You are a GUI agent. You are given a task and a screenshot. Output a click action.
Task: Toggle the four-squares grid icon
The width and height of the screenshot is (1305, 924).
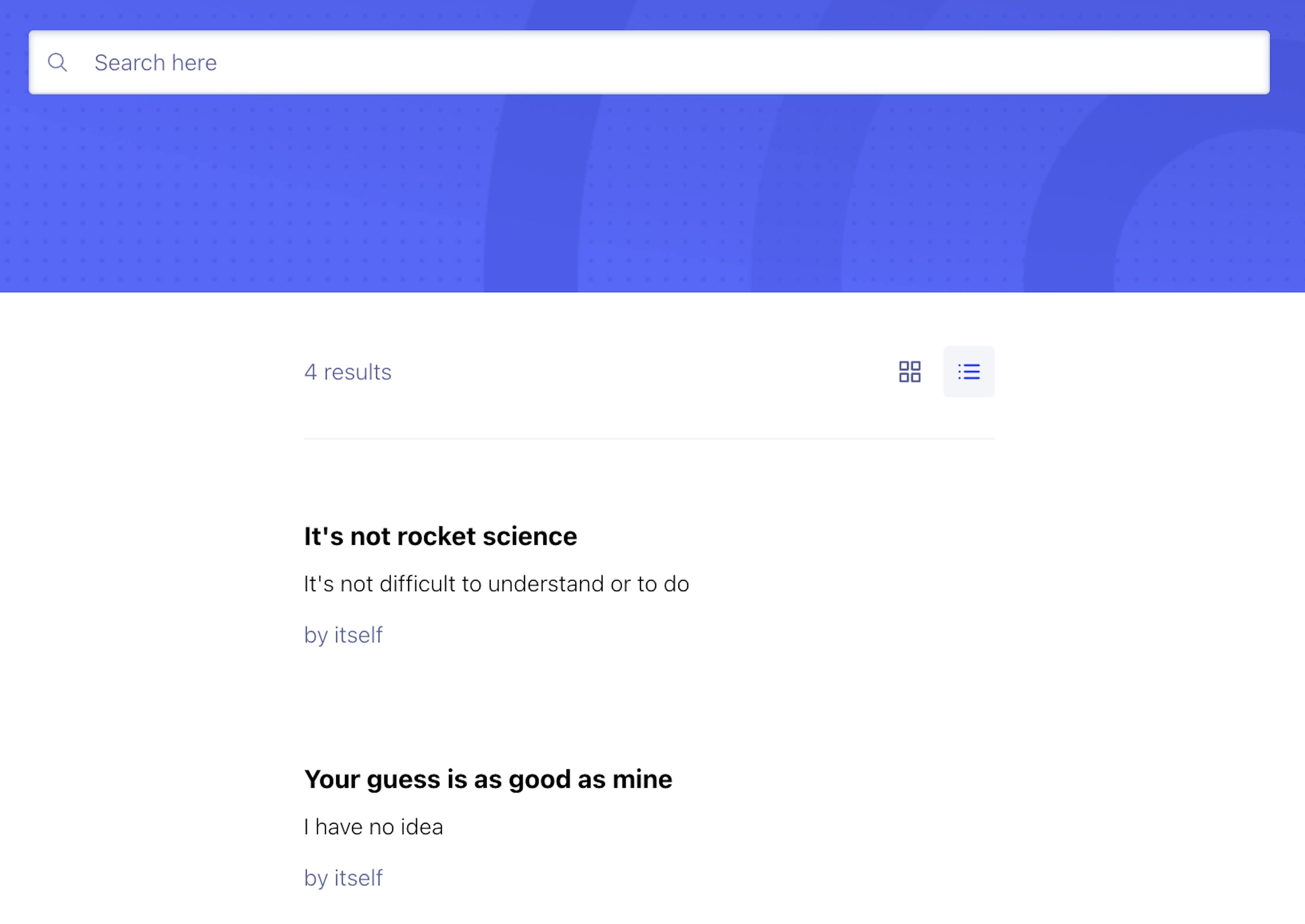909,372
